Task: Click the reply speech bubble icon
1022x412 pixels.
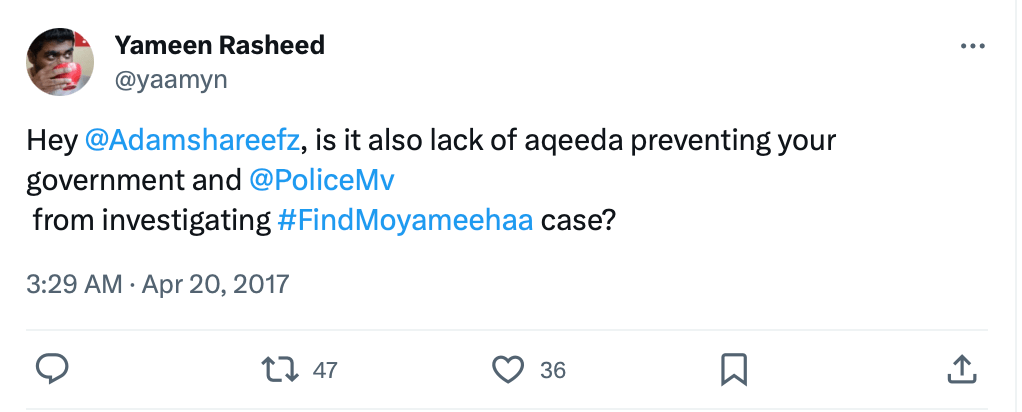Action: [x=51, y=369]
